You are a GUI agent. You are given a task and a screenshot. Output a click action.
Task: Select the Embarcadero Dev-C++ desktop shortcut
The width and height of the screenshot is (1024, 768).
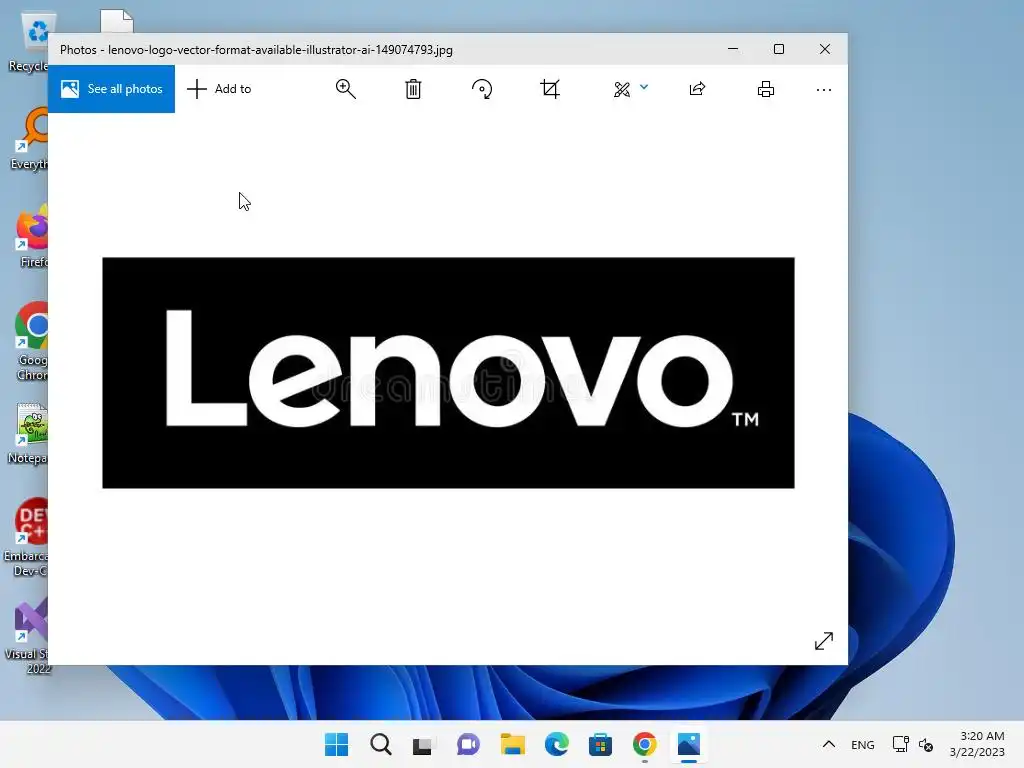click(27, 537)
